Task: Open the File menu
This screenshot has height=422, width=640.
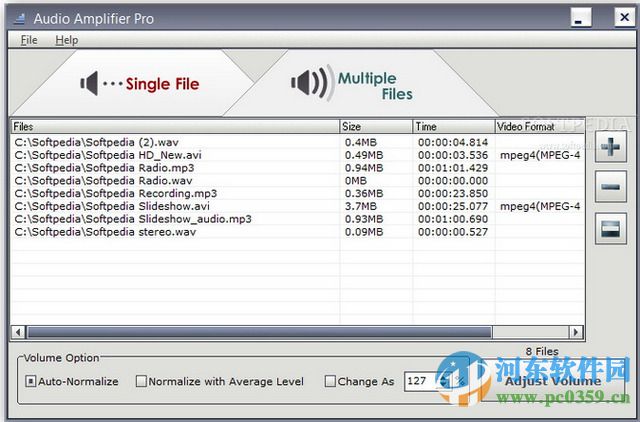Action: tap(29, 40)
